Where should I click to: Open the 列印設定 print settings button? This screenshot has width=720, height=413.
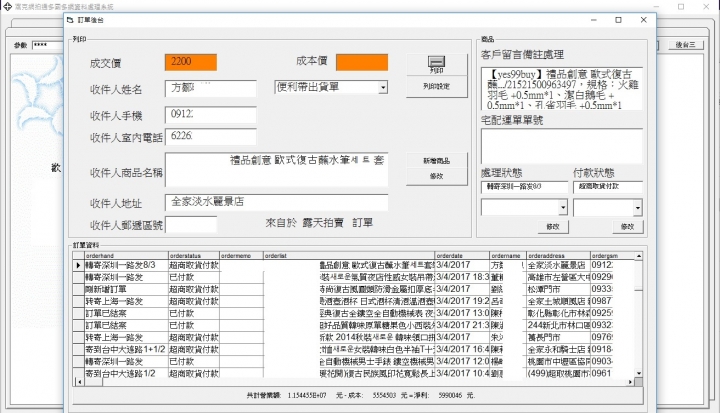pos(436,86)
